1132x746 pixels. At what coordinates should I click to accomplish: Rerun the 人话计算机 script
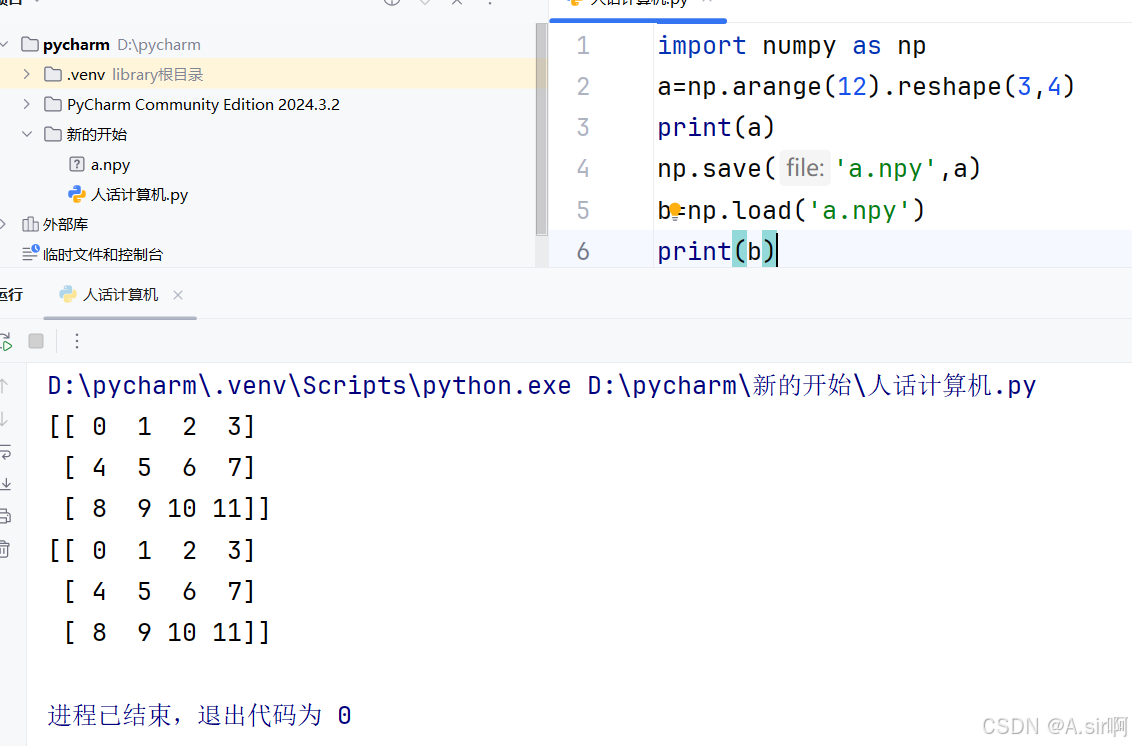pos(8,341)
